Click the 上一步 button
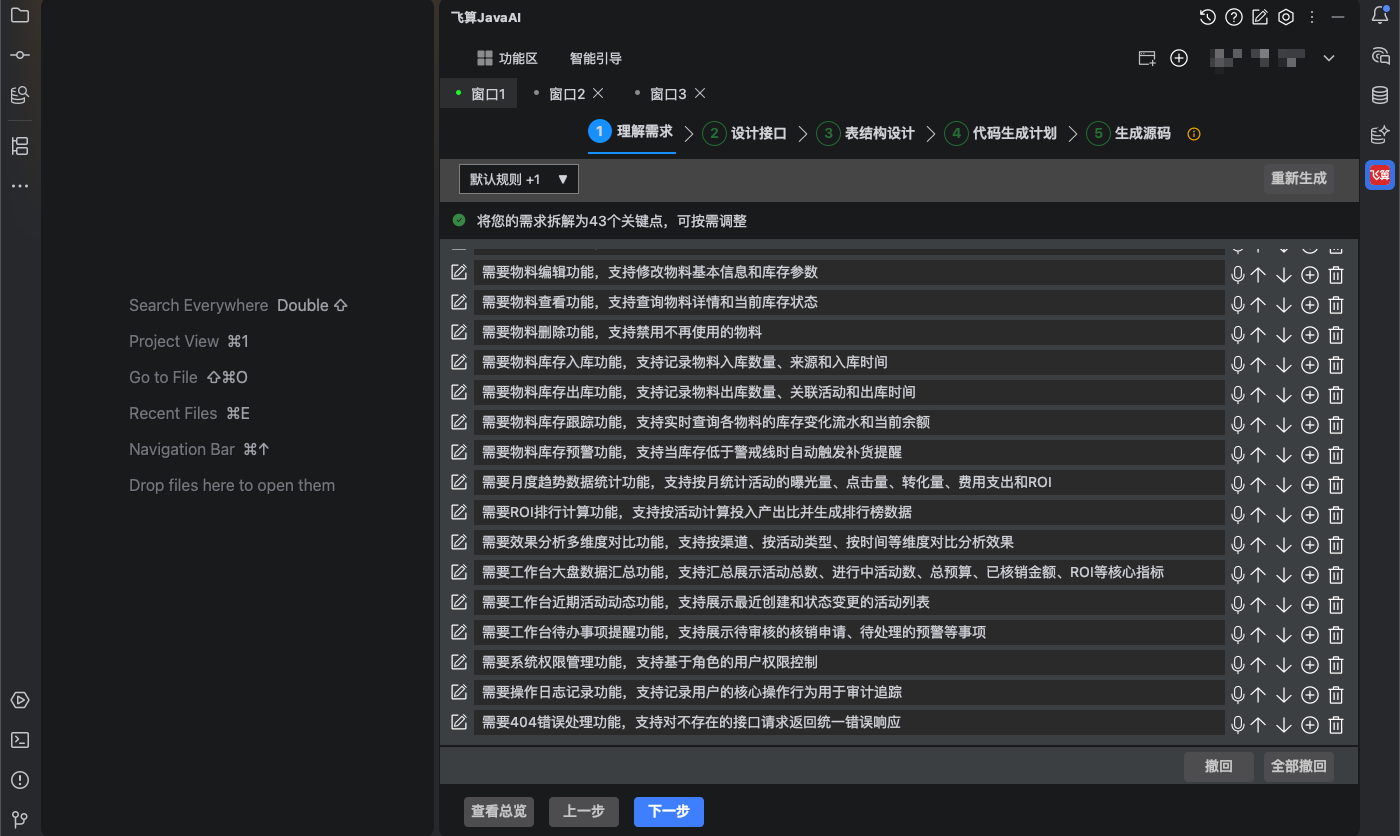Viewport: 1400px width, 836px height. pos(584,812)
